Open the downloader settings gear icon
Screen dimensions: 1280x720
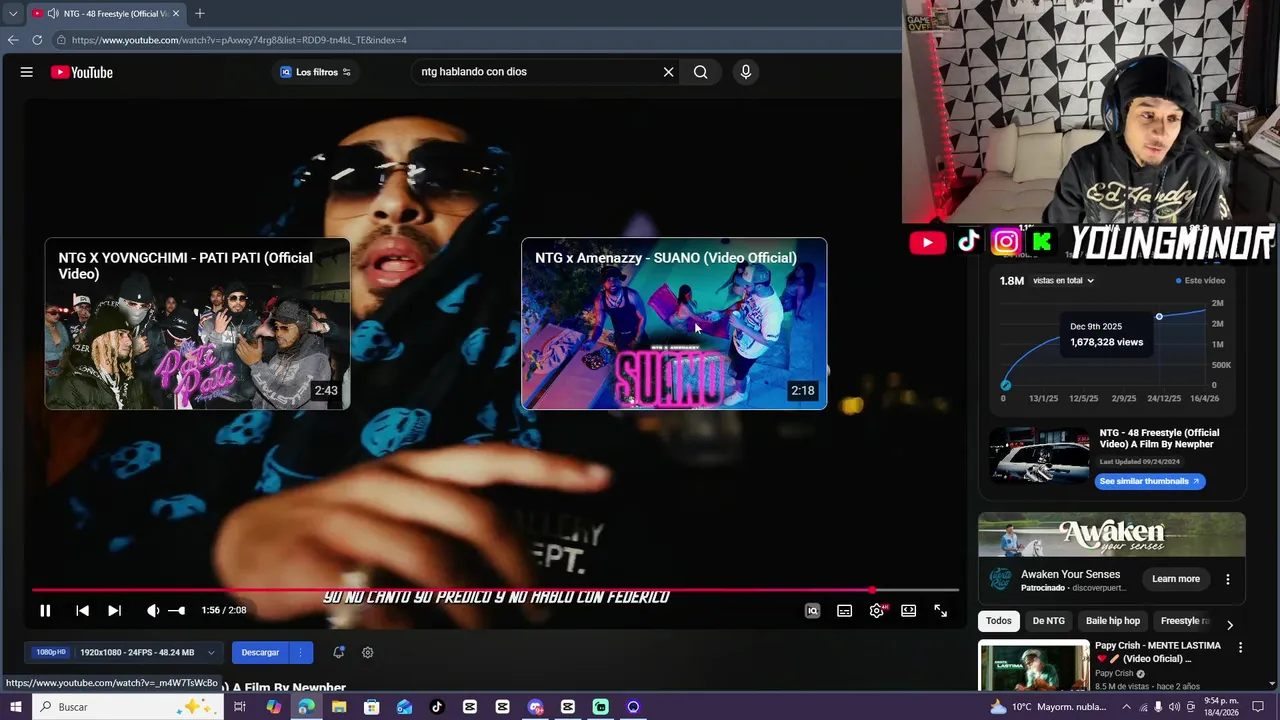coord(368,652)
